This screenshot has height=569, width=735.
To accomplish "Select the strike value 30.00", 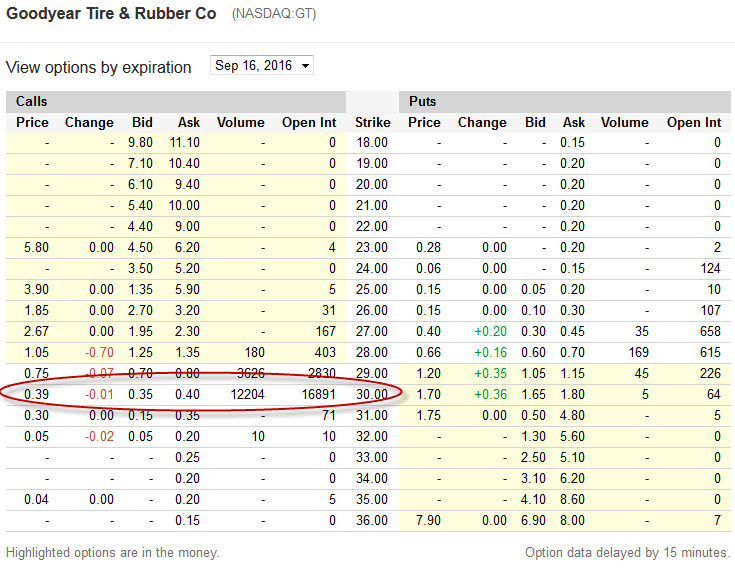I will tap(372, 394).
